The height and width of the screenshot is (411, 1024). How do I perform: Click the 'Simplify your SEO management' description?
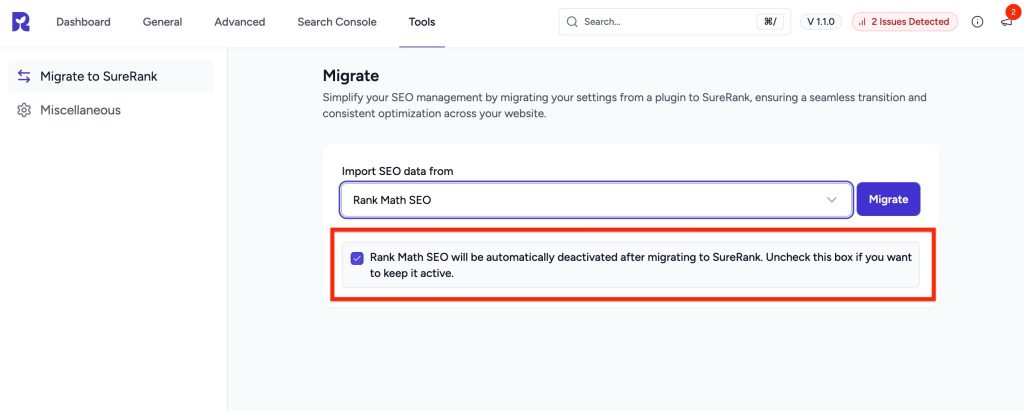point(624,105)
